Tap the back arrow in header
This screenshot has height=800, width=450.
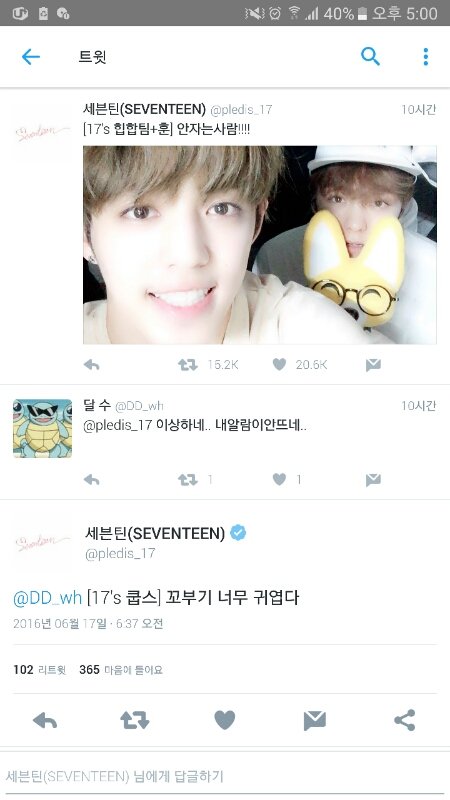pos(31,57)
